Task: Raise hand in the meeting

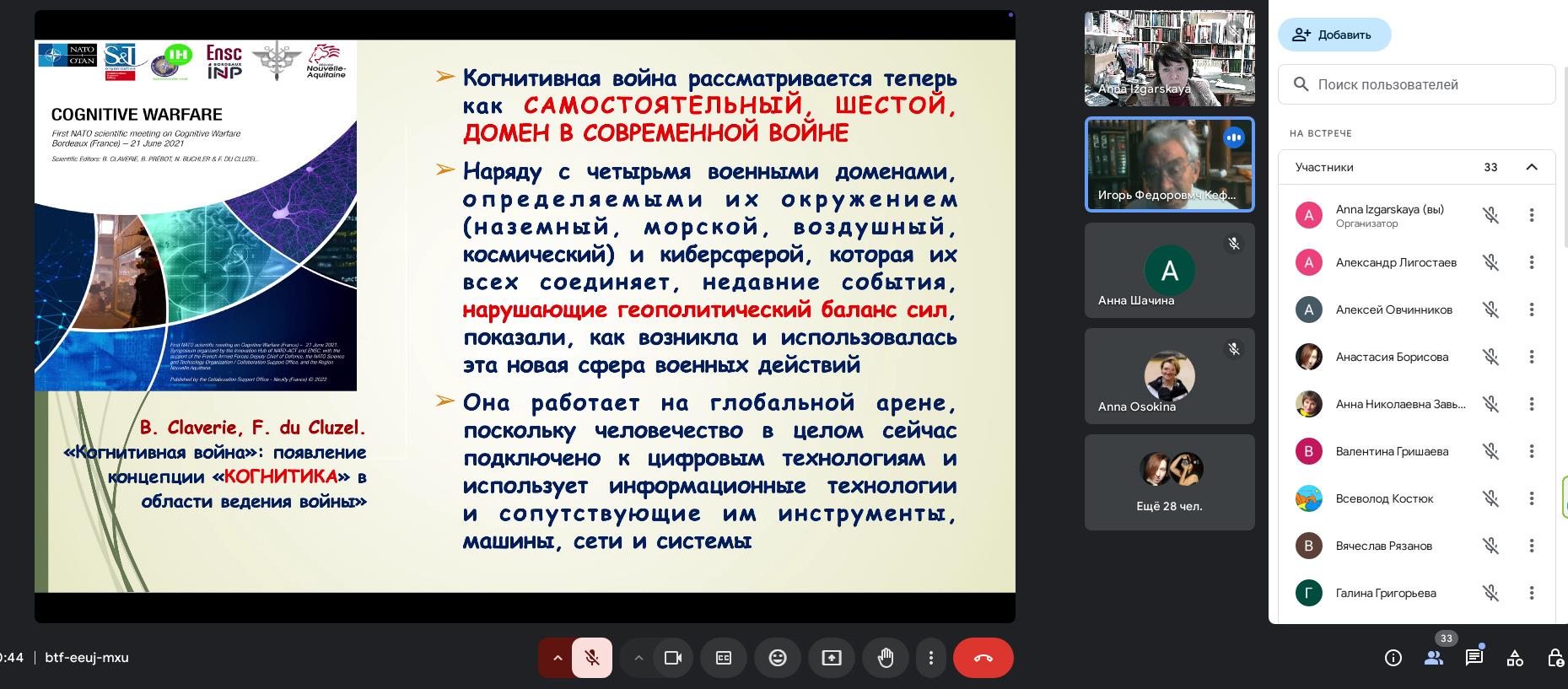Action: click(885, 658)
